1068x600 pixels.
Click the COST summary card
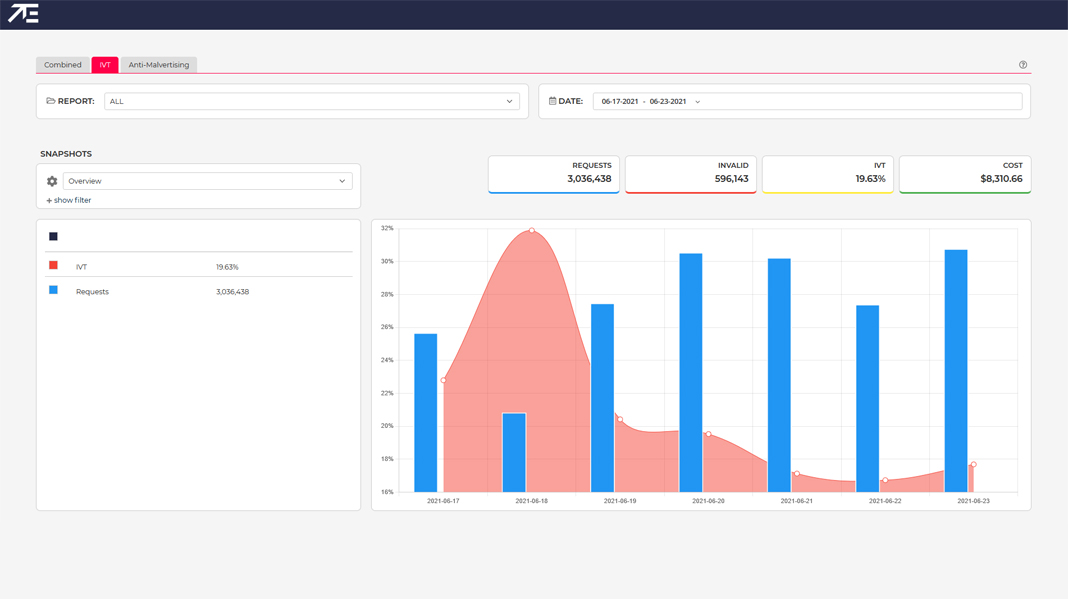[964, 173]
